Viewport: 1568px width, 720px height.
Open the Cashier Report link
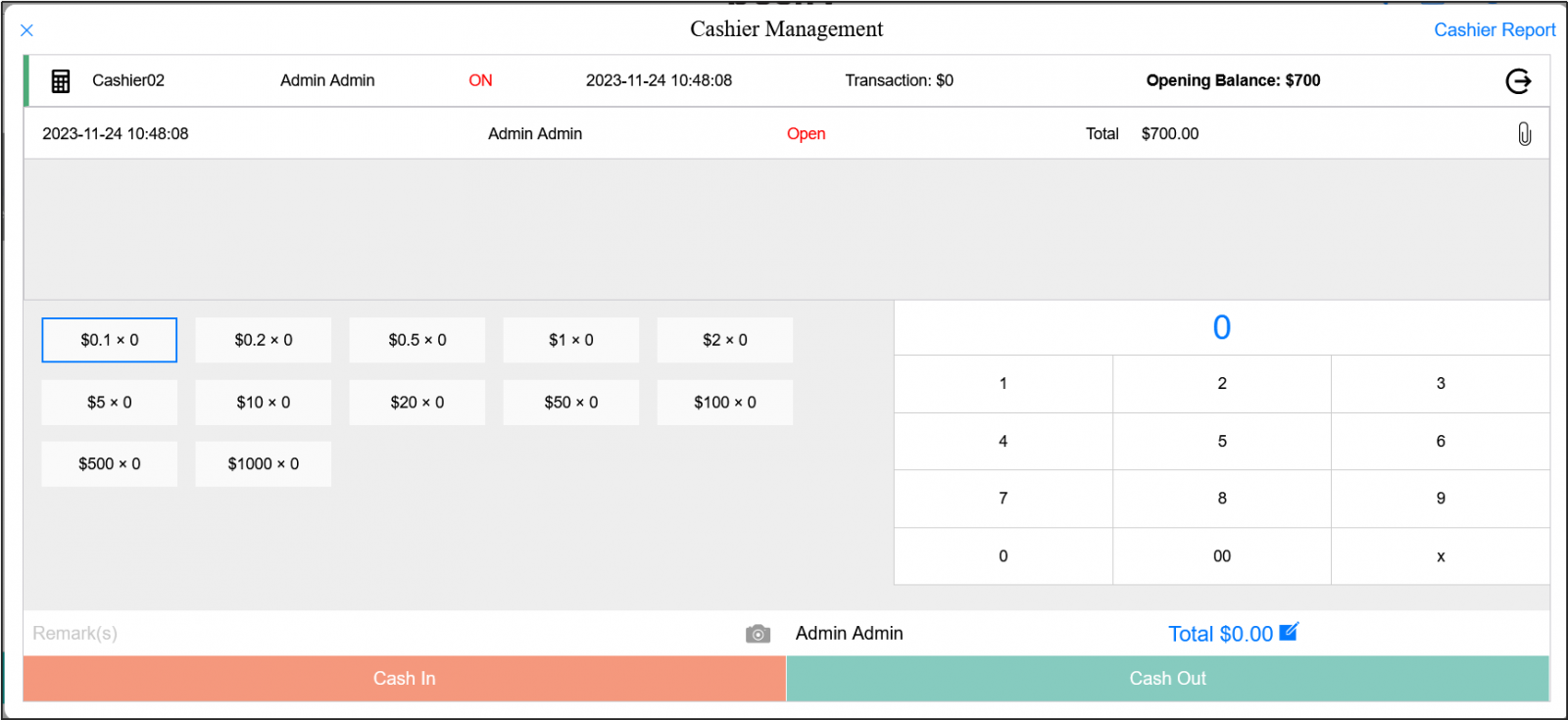[1494, 30]
